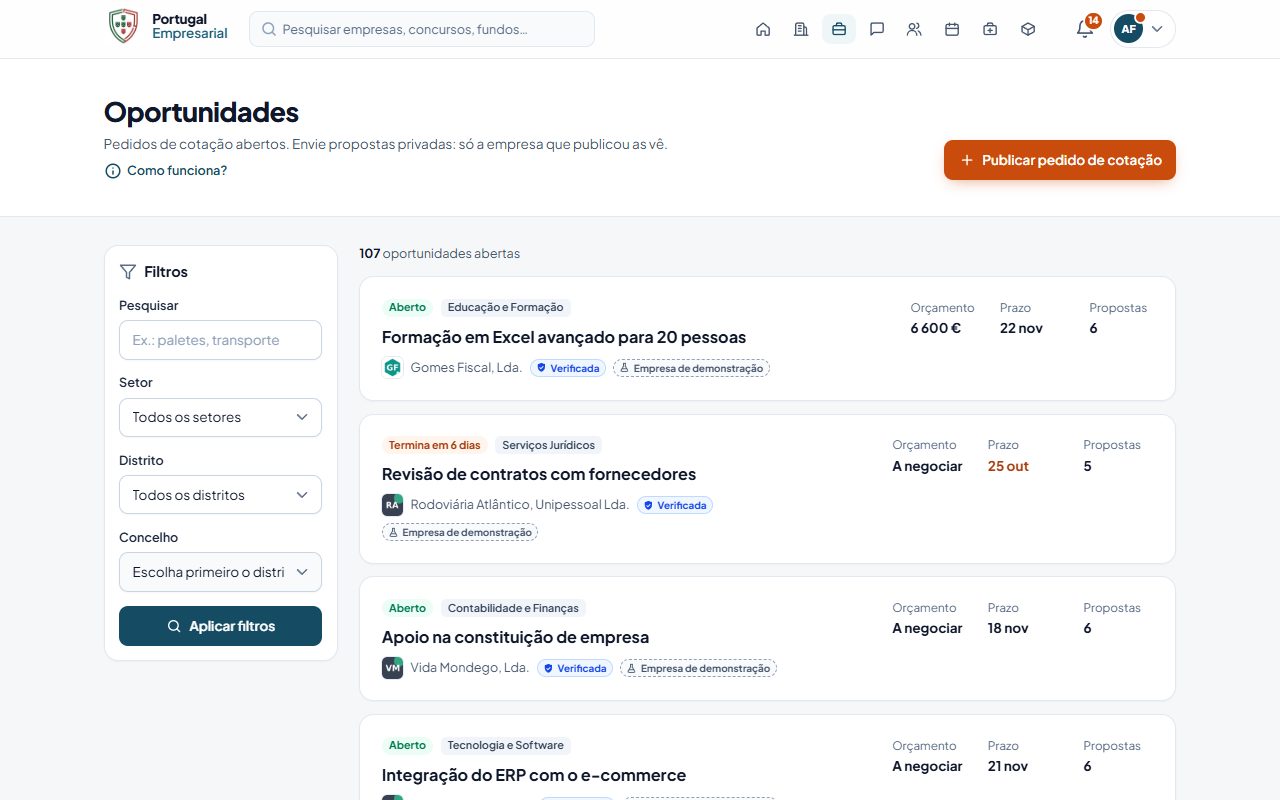The width and height of the screenshot is (1280, 800).
Task: Open Integração do ERP com o e-commerce listing
Action: tap(534, 775)
